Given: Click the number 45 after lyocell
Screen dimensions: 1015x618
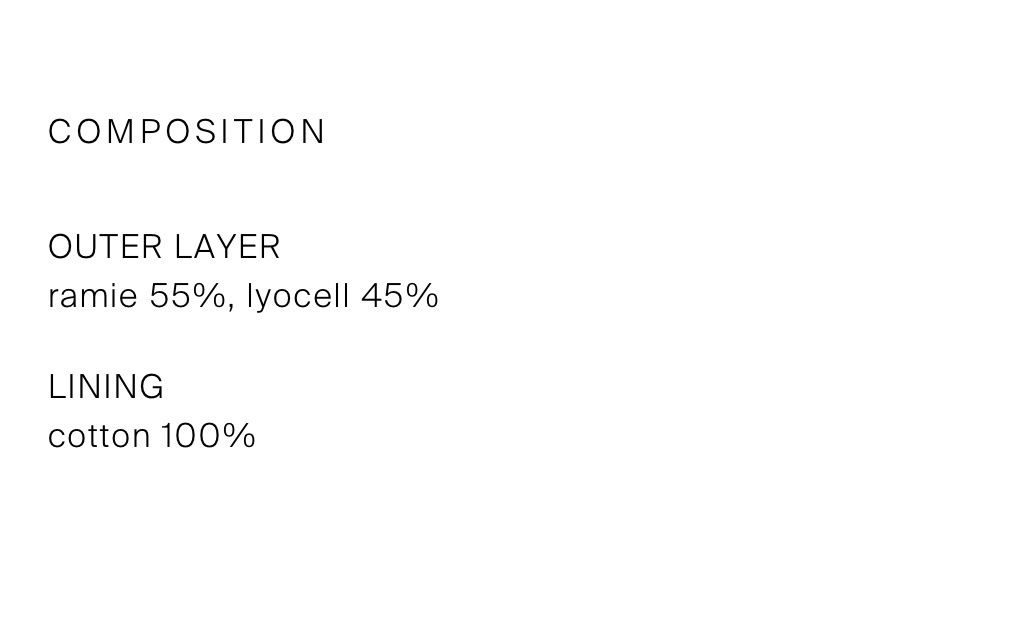Looking at the screenshot, I should pos(381,296).
